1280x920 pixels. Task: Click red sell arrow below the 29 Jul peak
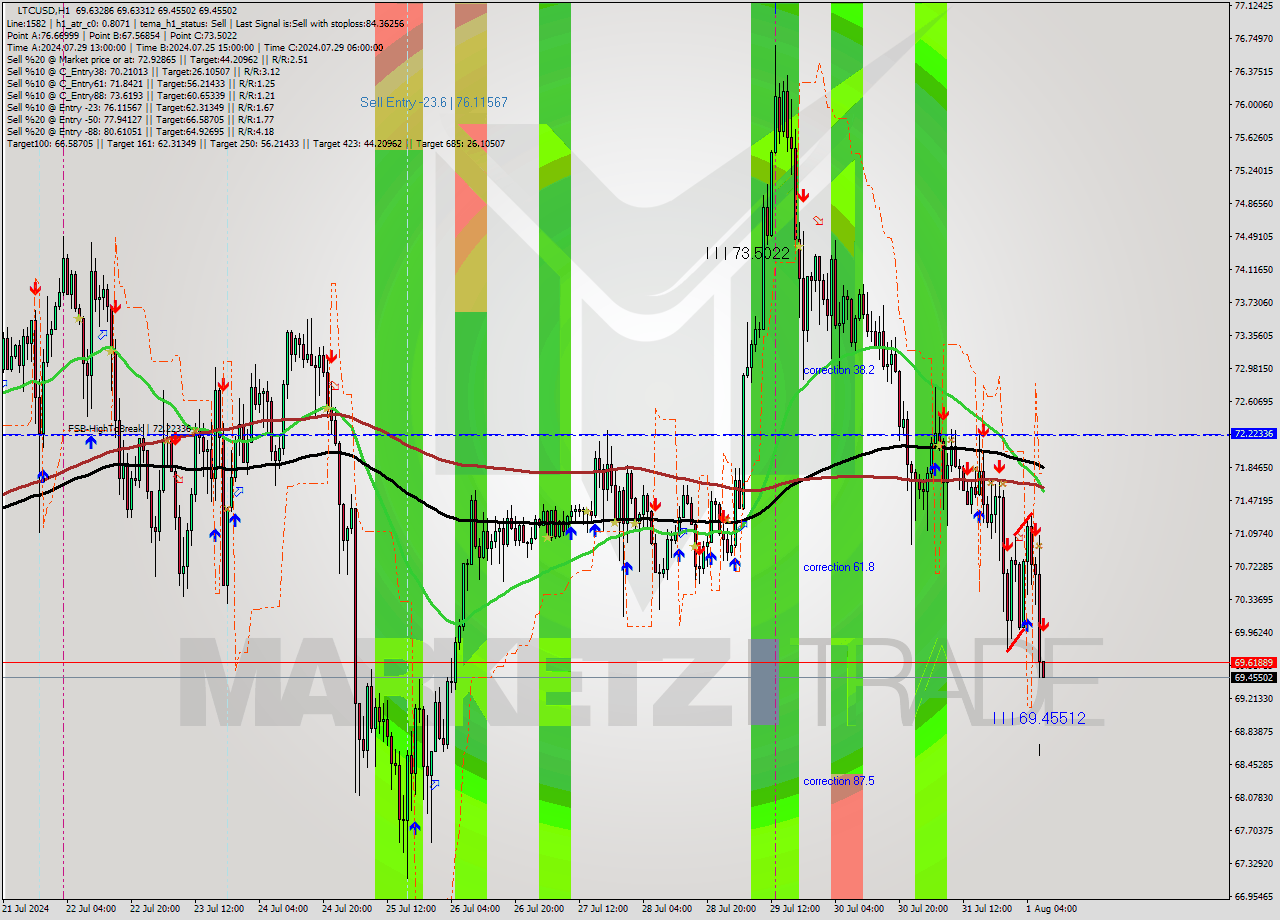click(x=802, y=197)
